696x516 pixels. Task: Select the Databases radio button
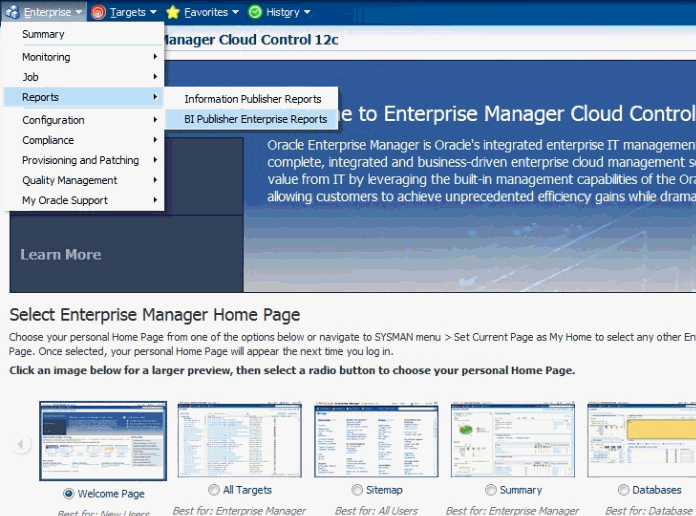click(623, 490)
